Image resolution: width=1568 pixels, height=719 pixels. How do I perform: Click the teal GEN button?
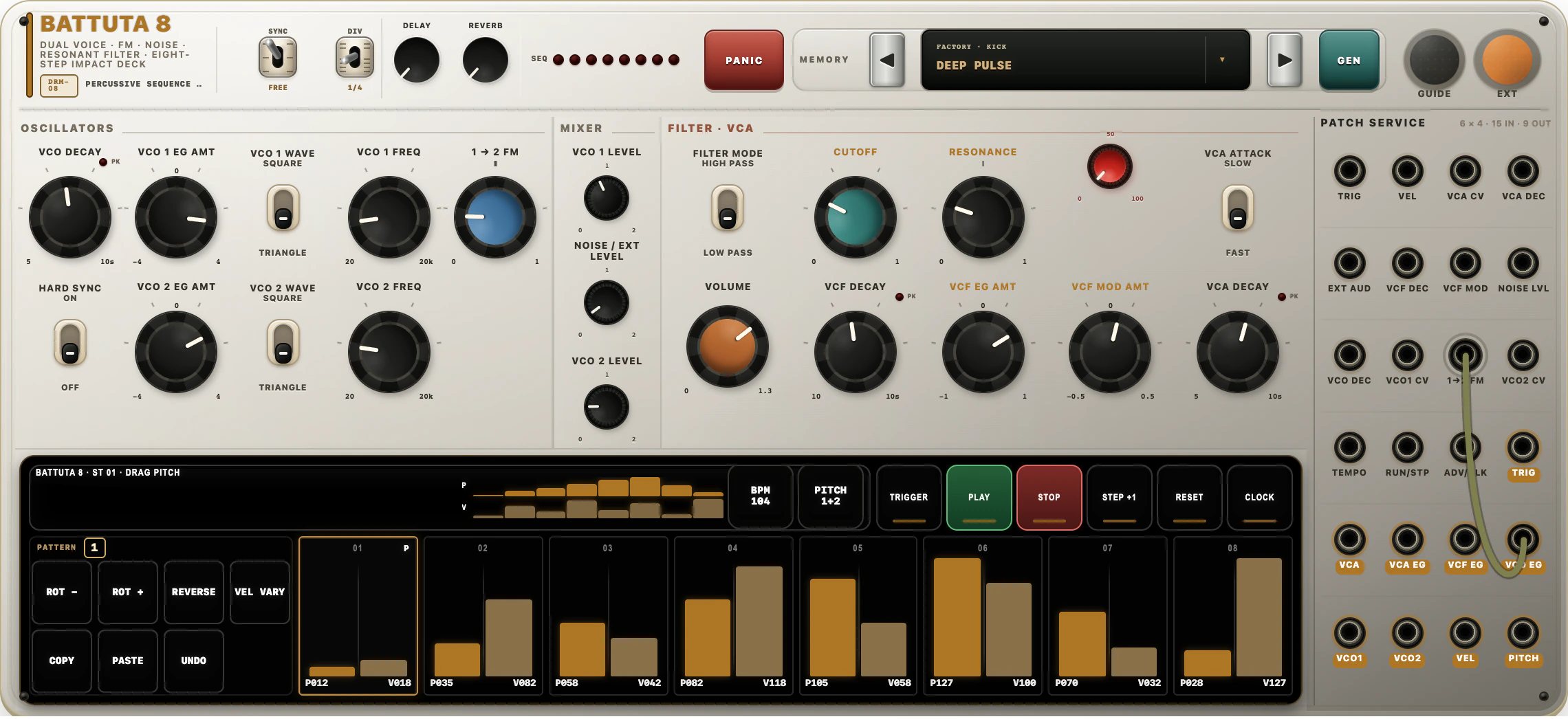(1349, 60)
